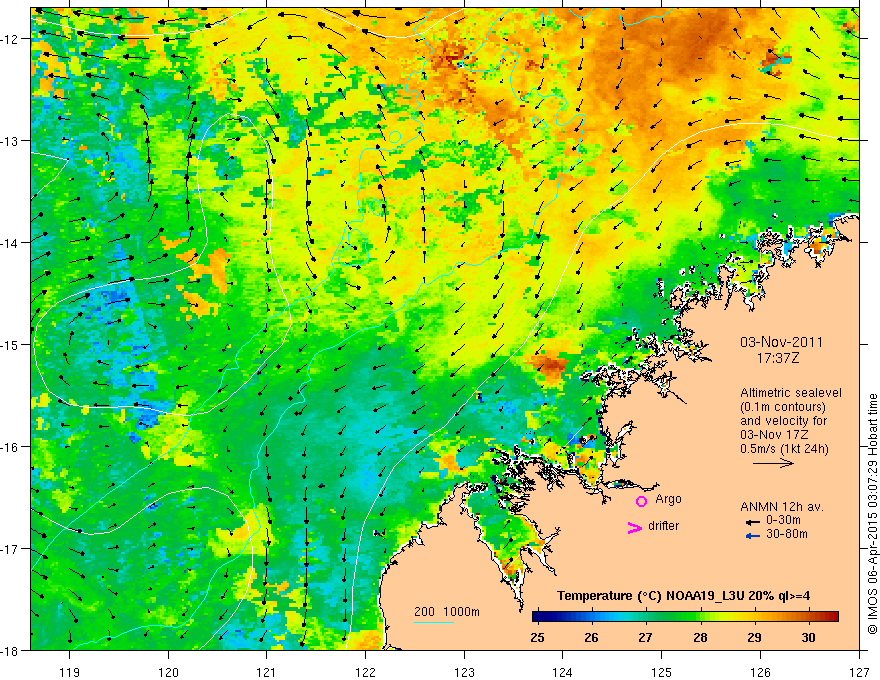Click the '30-80m' depth label
This screenshot has width=880, height=680.
pyautogui.click(x=787, y=534)
